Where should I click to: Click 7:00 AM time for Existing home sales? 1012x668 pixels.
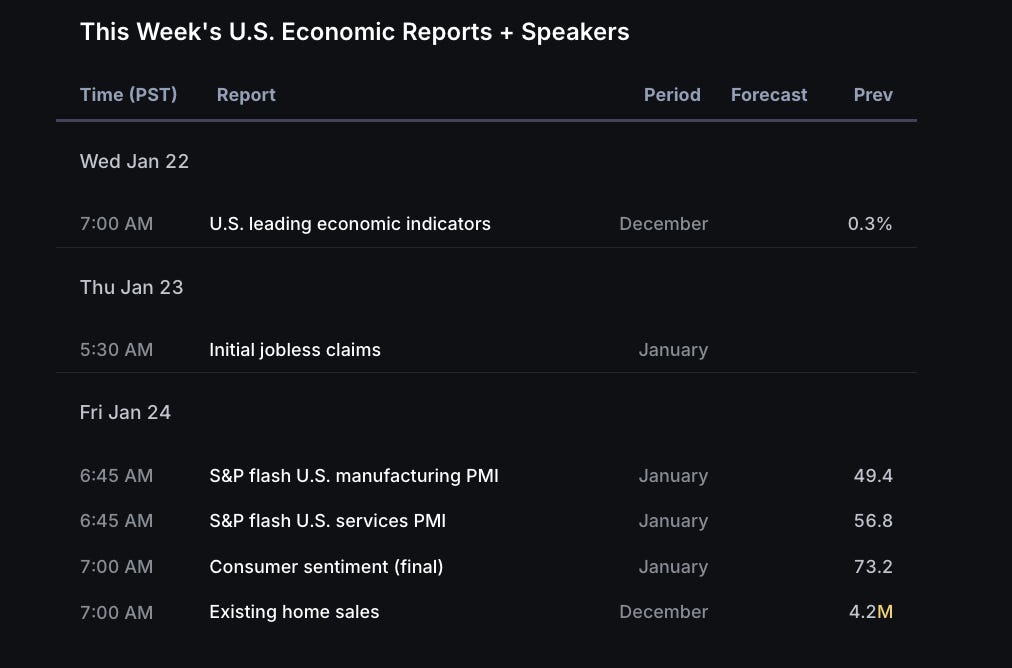[x=116, y=612]
